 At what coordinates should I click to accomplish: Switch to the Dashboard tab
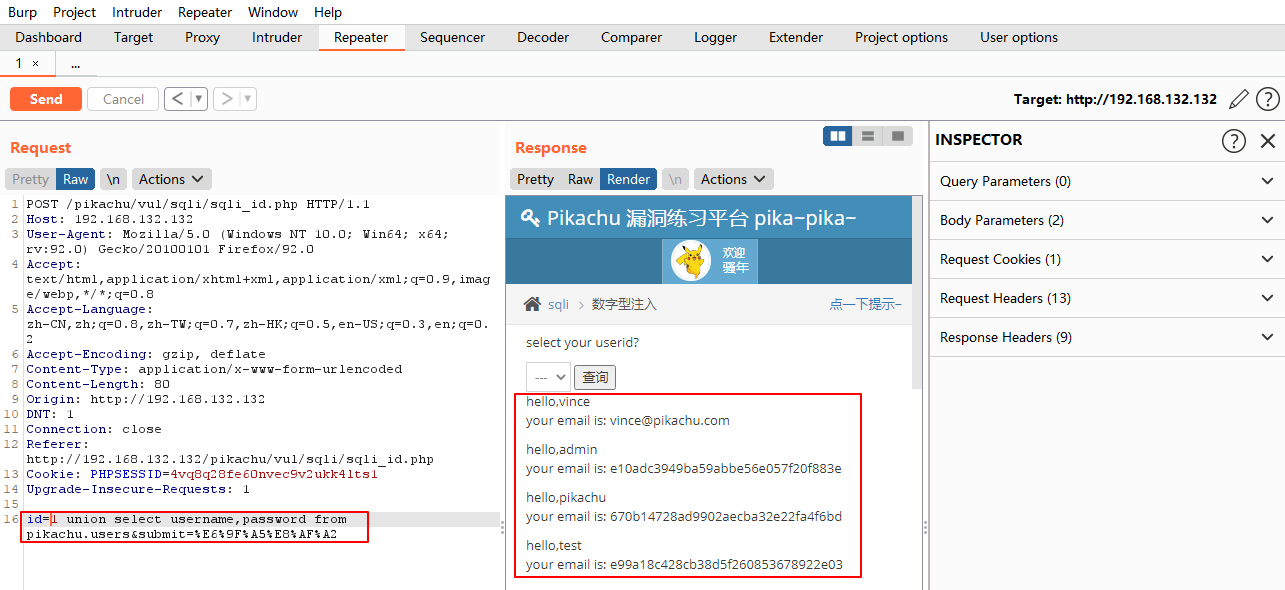49,37
